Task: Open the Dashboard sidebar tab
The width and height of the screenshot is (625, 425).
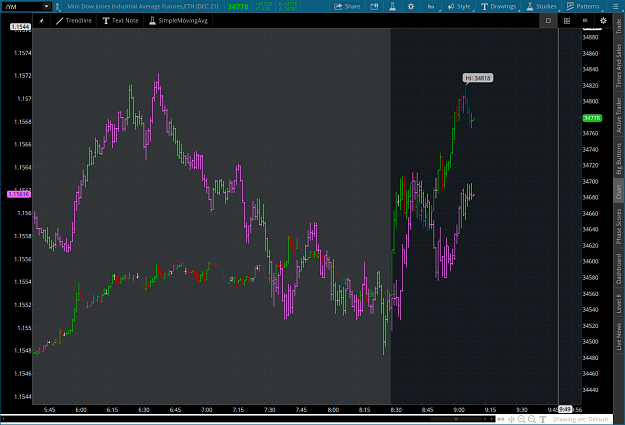Action: click(x=619, y=269)
